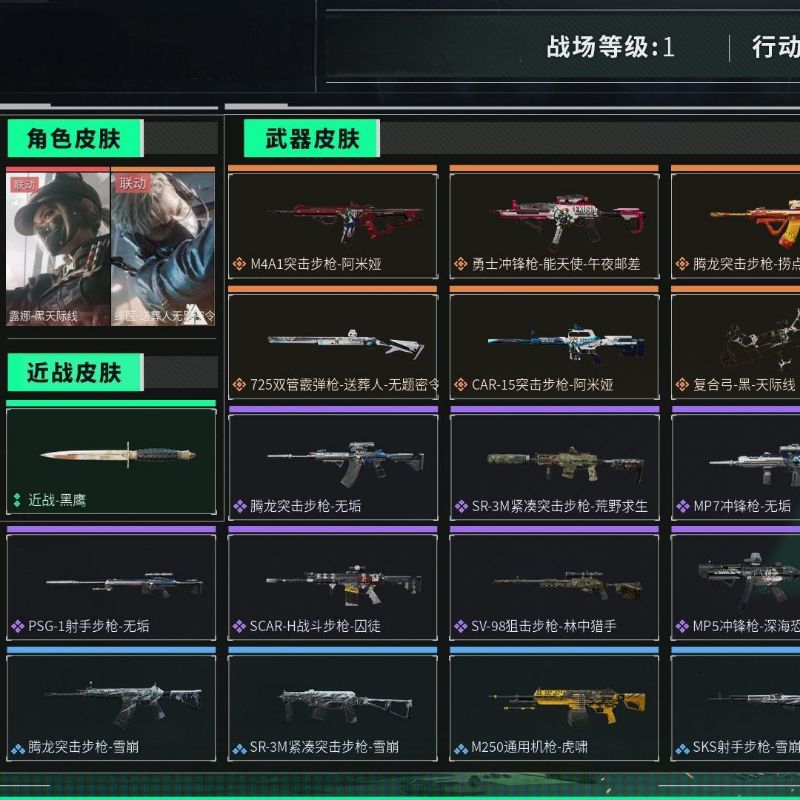Viewport: 800px width, 800px height.
Task: Choose the SCAR-H战斗步枪-囚徒 skin
Action: (x=333, y=587)
